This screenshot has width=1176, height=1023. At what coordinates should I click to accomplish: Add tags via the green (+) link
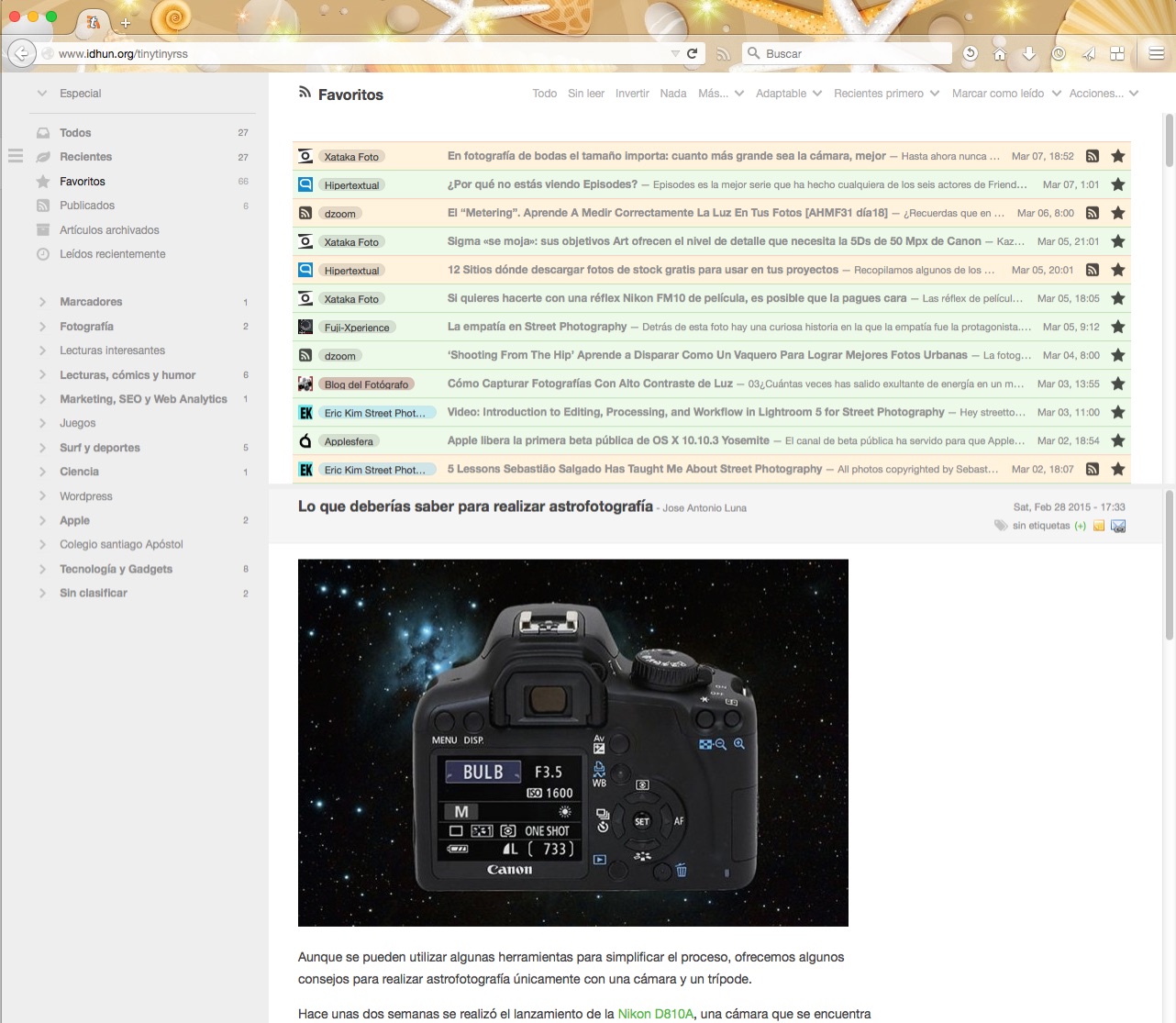click(1081, 526)
